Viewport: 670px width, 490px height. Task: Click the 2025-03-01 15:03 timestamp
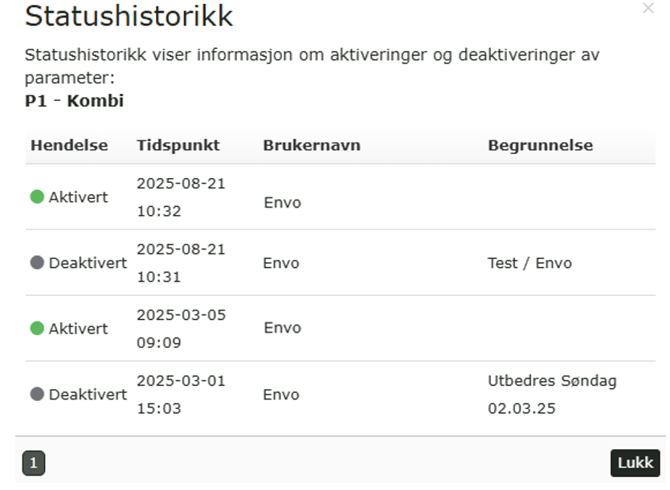tap(181, 394)
